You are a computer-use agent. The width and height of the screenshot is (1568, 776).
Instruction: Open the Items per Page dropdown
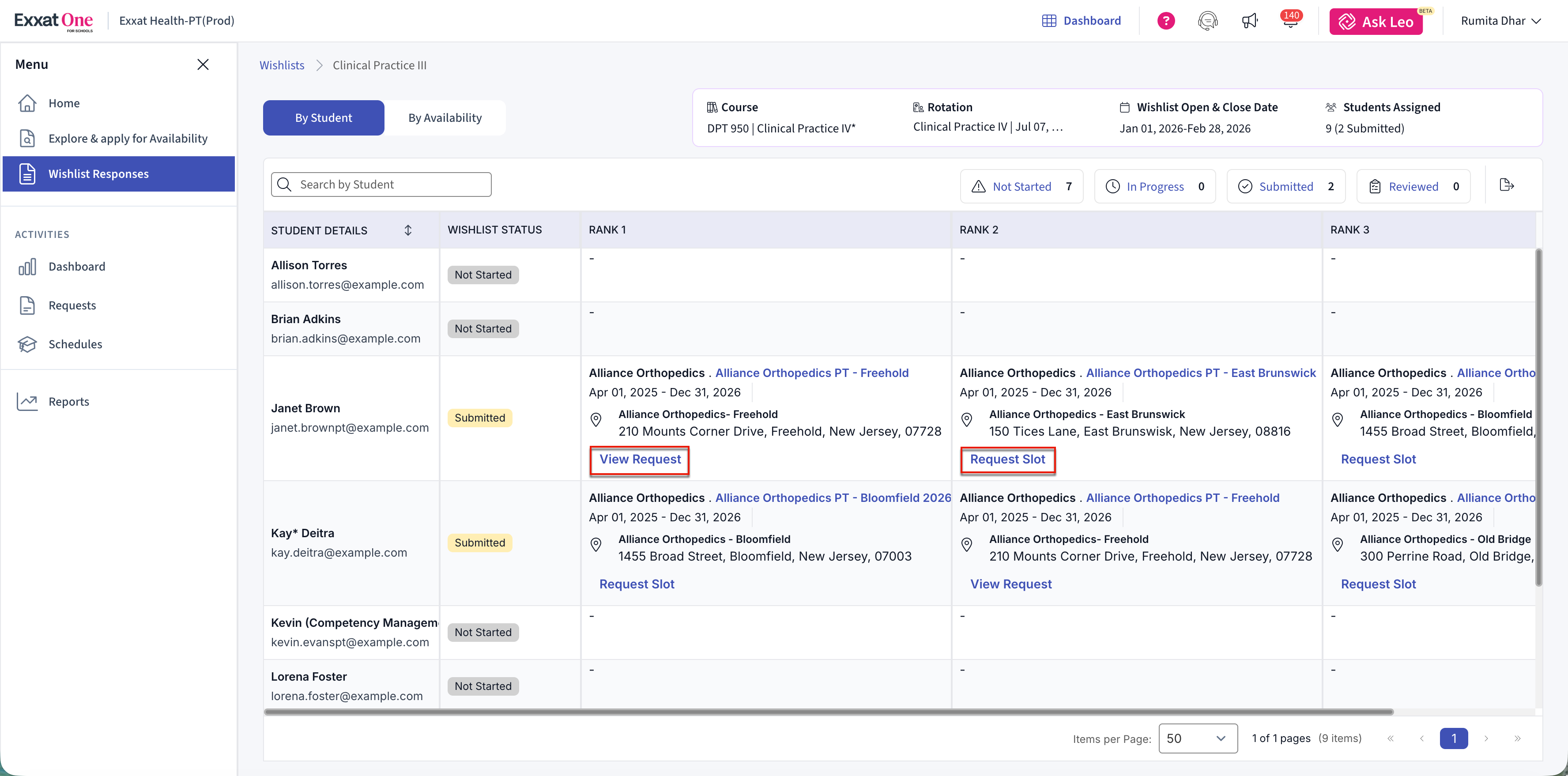pyautogui.click(x=1197, y=738)
